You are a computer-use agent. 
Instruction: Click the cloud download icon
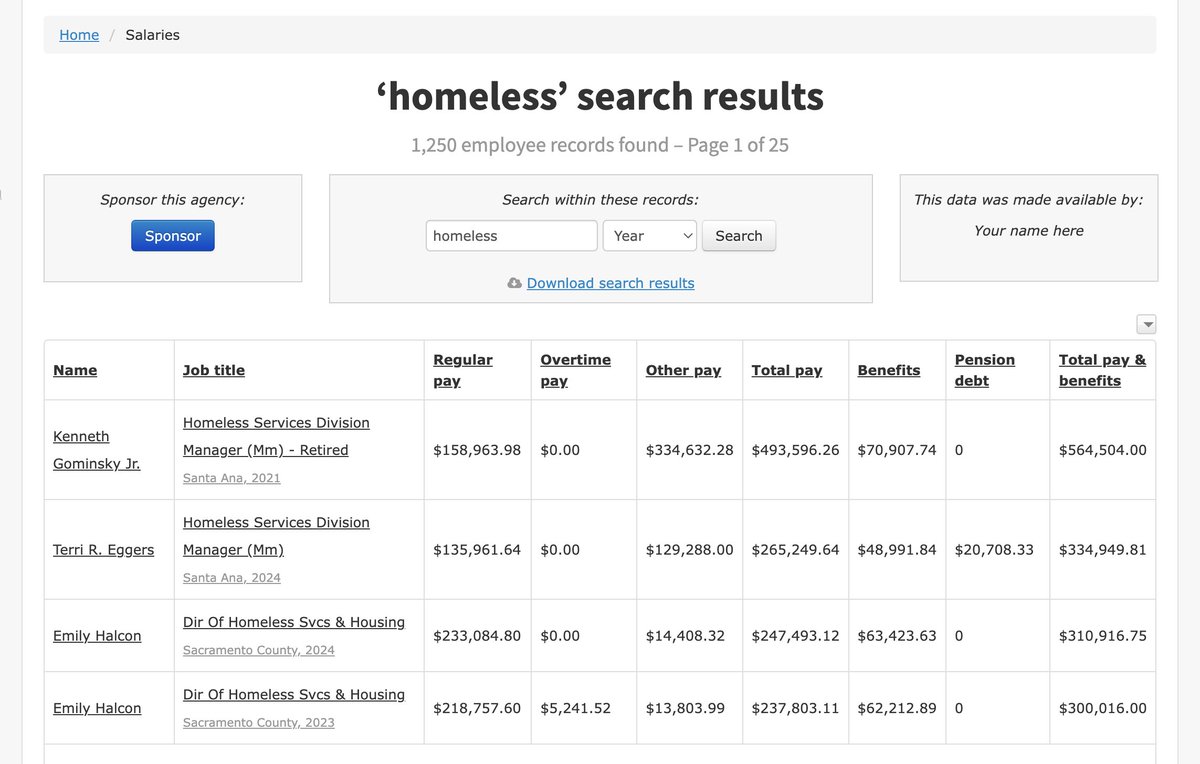(x=514, y=283)
